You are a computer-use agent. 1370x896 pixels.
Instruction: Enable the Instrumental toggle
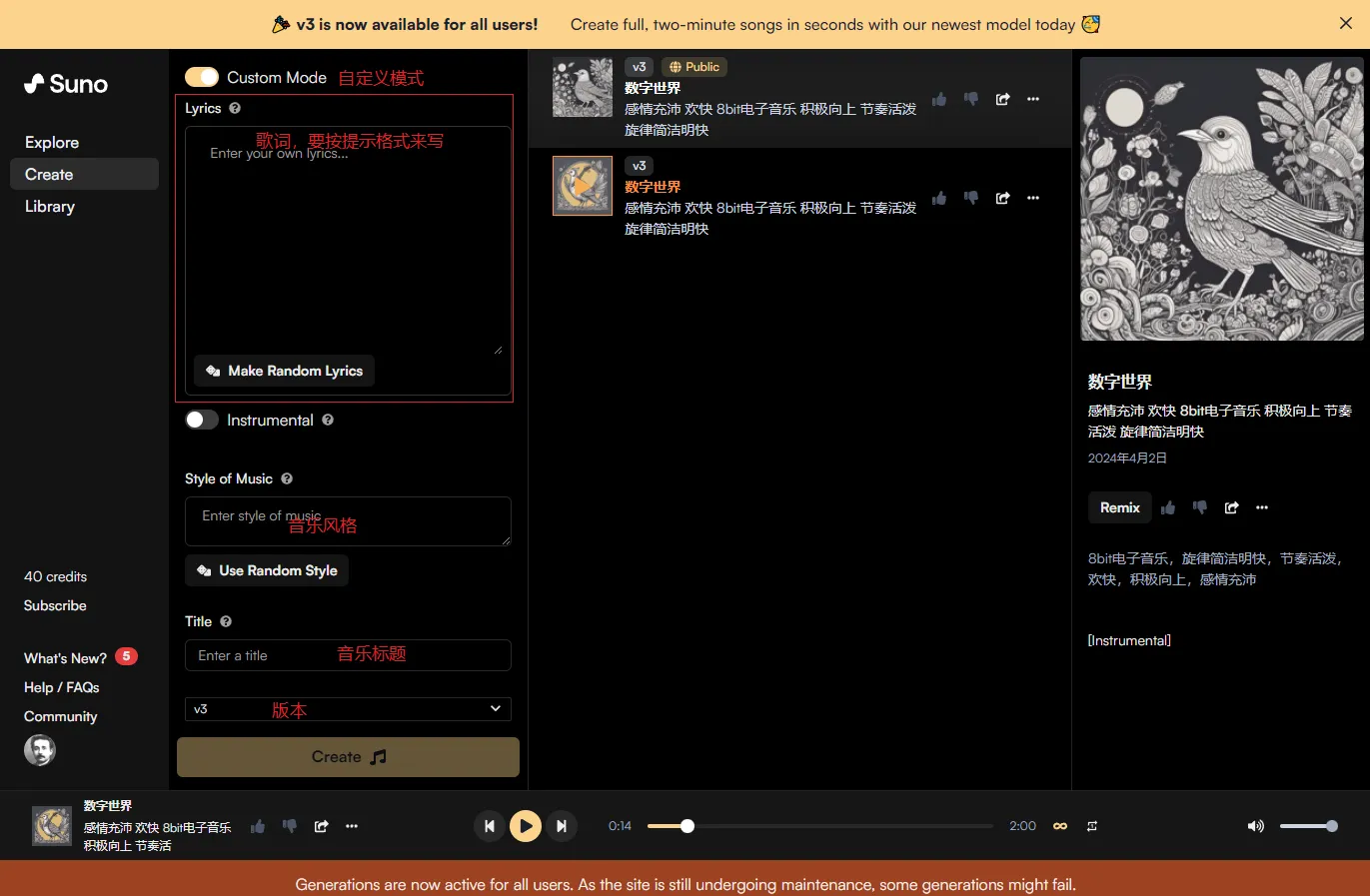pos(202,421)
